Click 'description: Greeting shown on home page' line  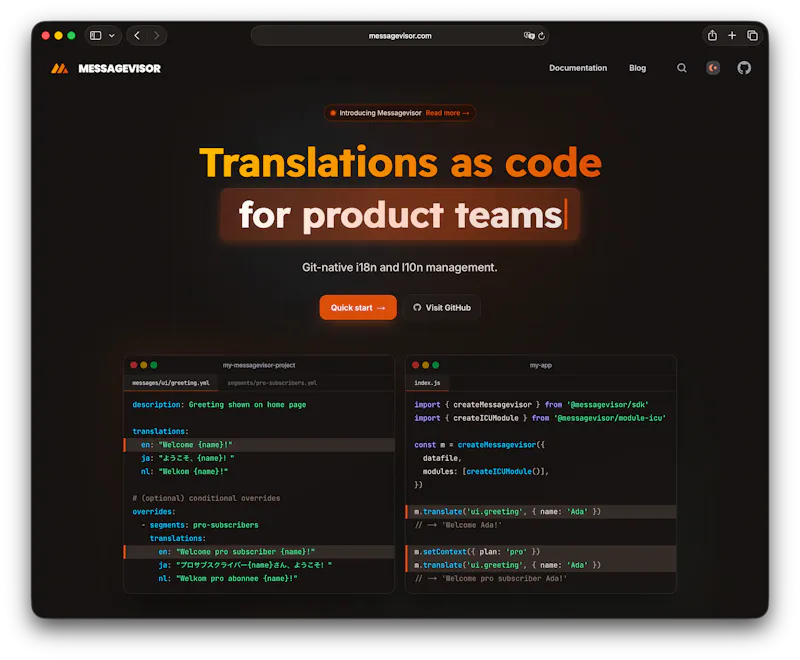coord(219,404)
